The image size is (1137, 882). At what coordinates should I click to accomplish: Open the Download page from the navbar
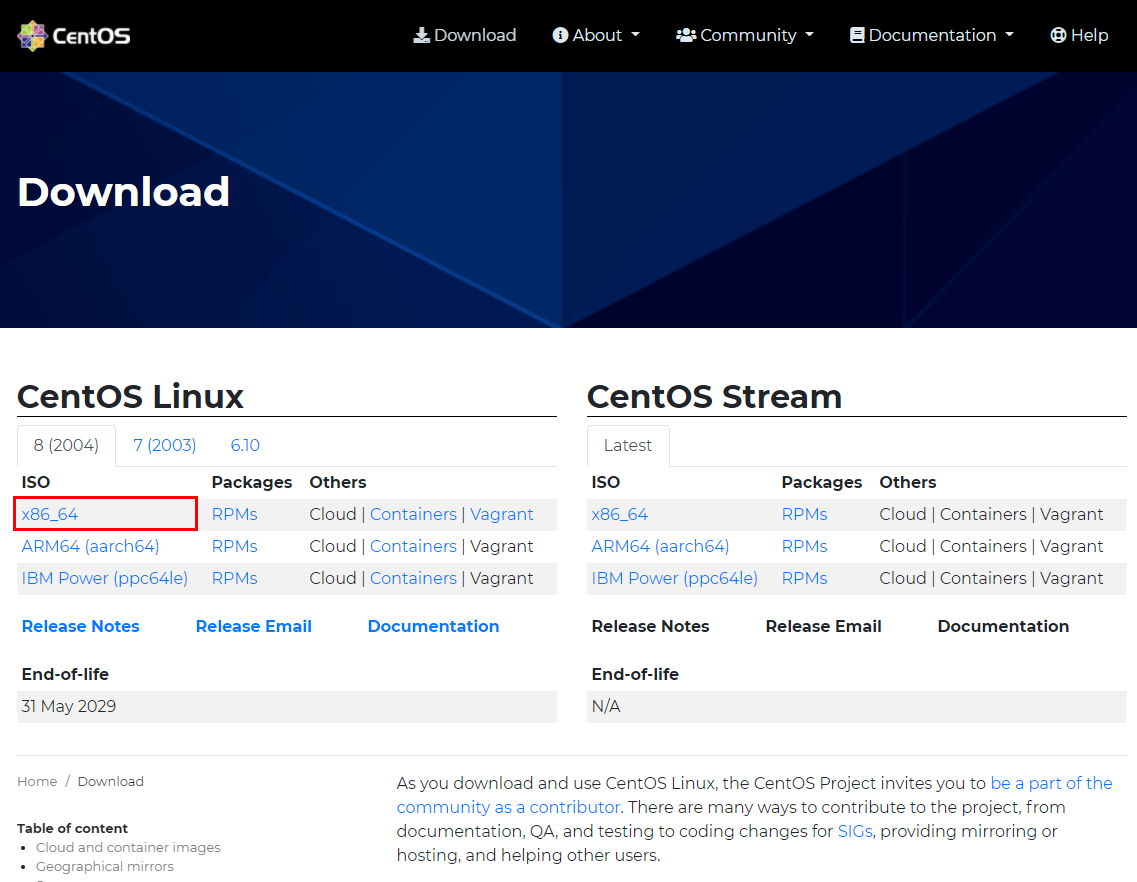465,36
